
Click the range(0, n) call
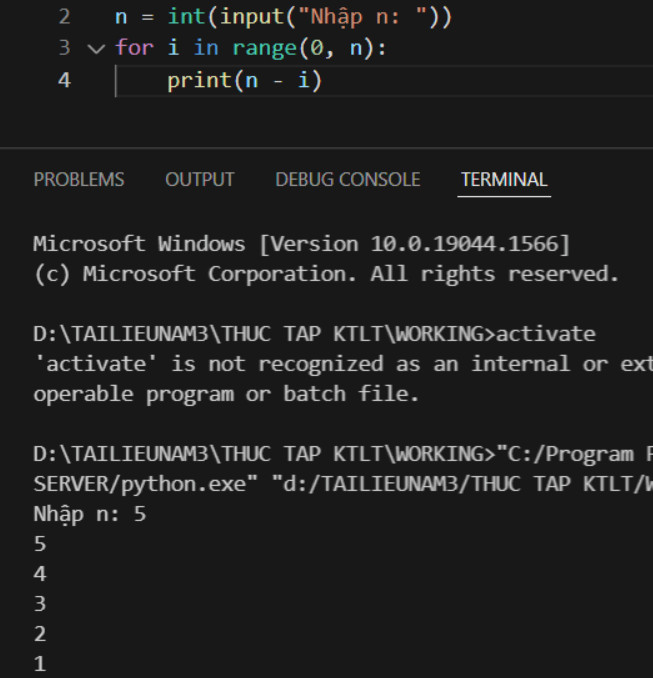click(303, 48)
